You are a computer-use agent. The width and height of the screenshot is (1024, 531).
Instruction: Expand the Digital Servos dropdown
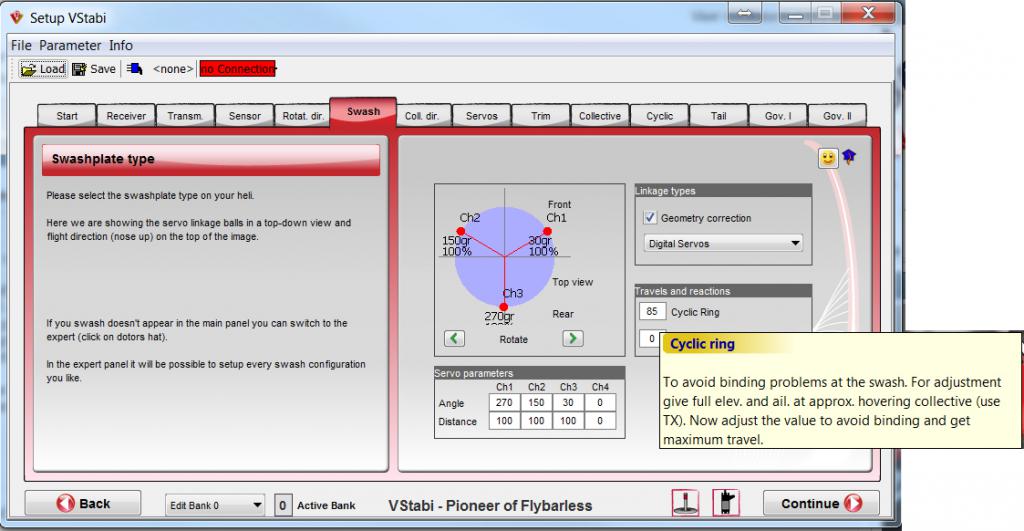pos(723,243)
